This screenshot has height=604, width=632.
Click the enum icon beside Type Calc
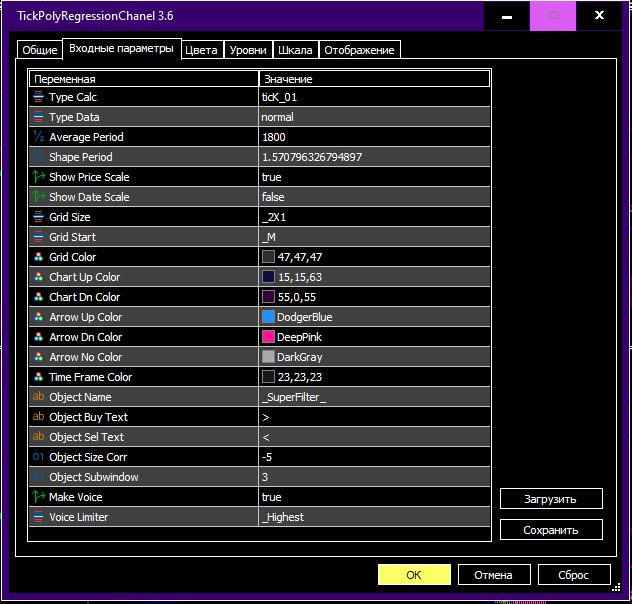point(38,97)
